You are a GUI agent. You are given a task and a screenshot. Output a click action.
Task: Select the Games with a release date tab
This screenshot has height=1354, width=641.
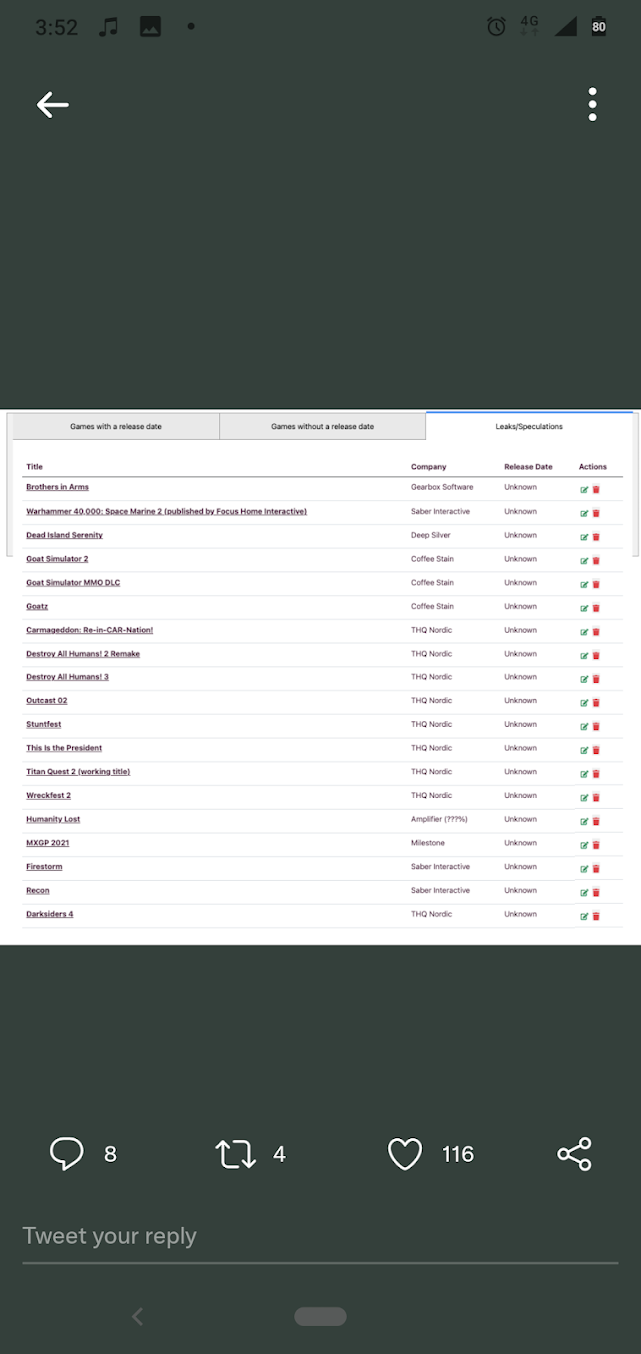[x=116, y=427]
